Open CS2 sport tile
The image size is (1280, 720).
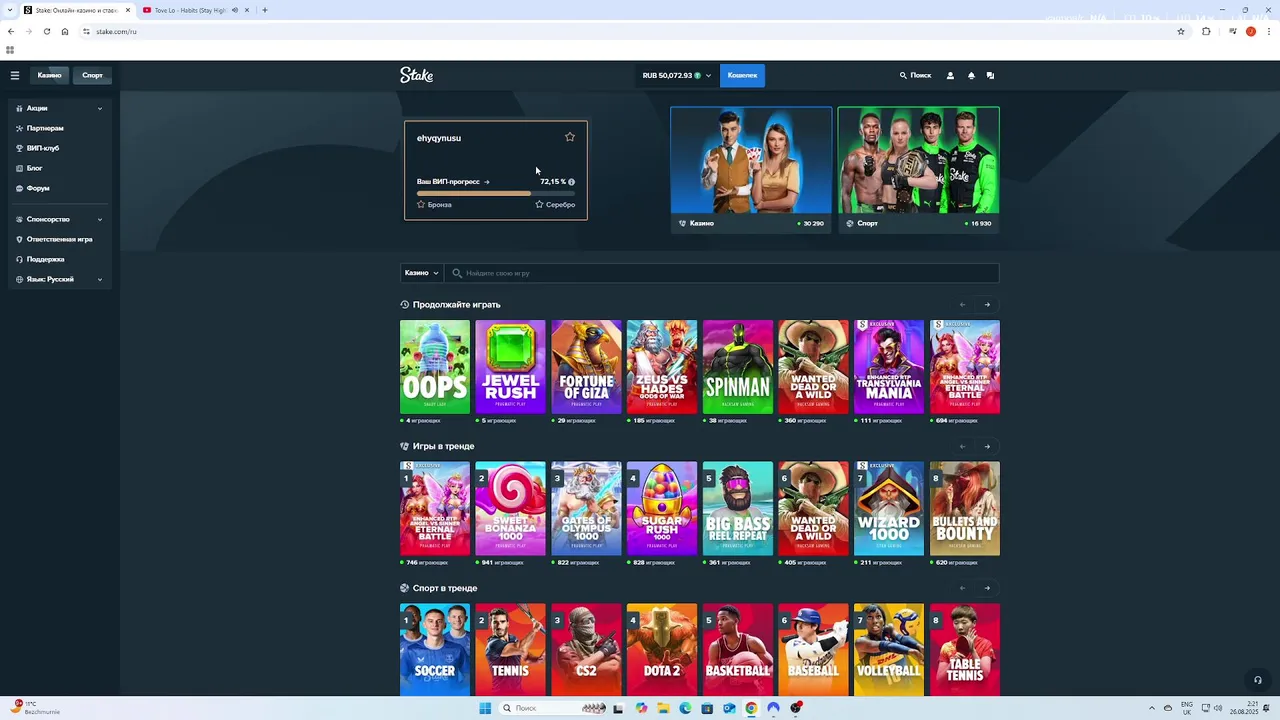click(586, 650)
